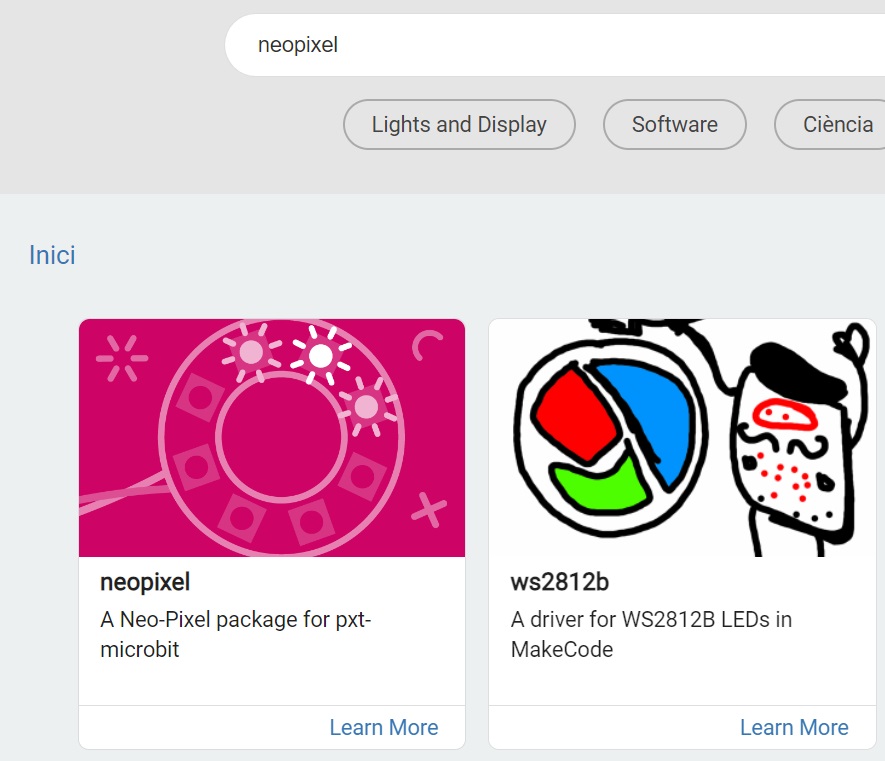Image resolution: width=885 pixels, height=761 pixels.
Task: Select the Ciència category tag
Action: click(x=830, y=125)
